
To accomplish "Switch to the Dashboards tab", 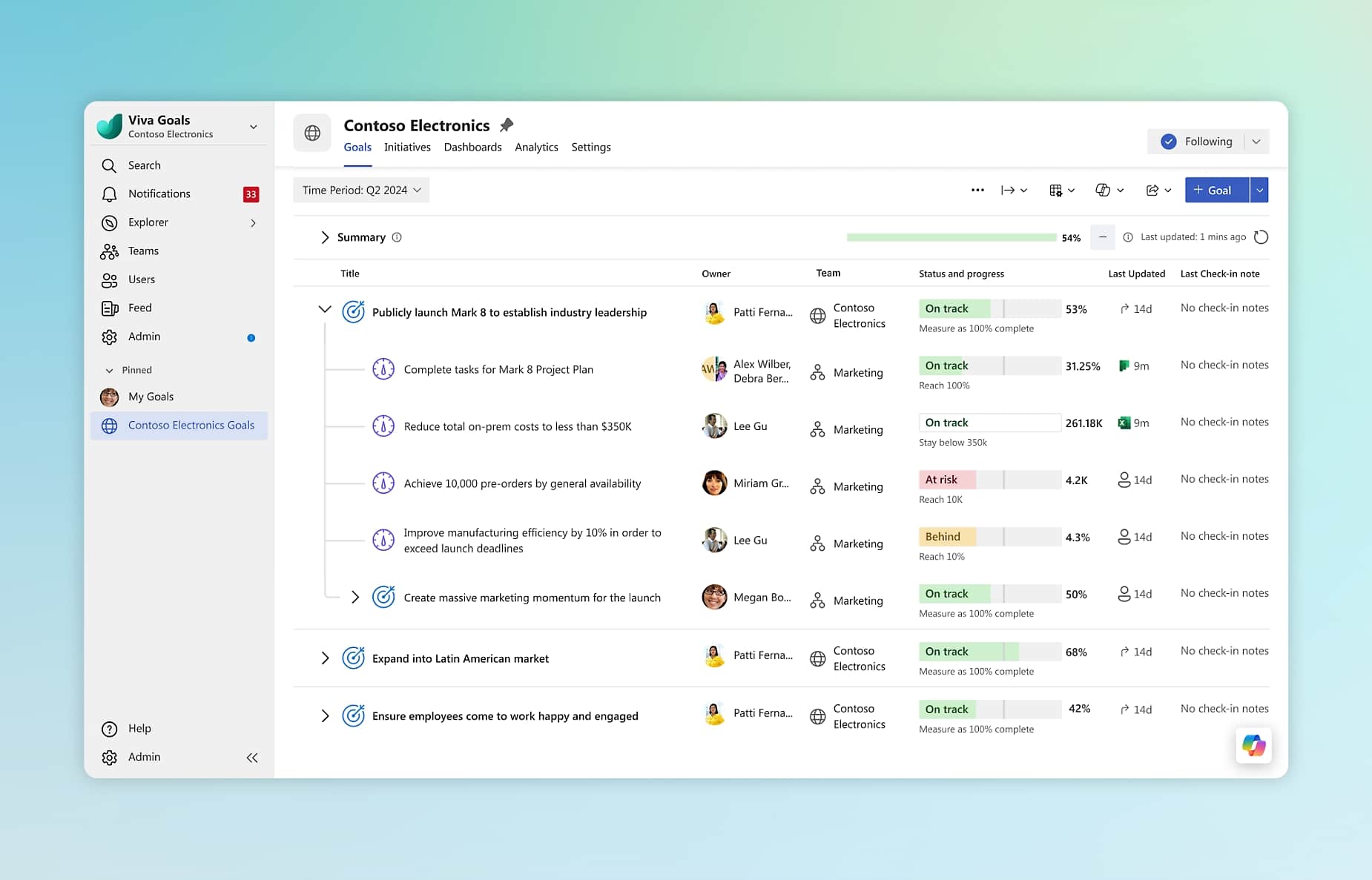I will click(x=472, y=148).
